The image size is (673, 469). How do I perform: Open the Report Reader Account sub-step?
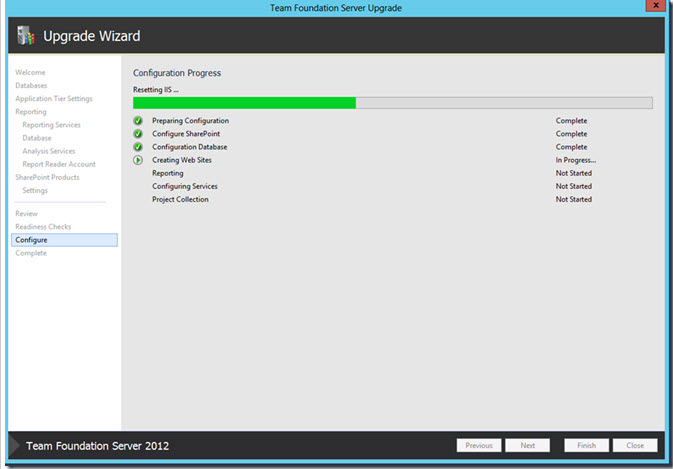(x=59, y=164)
